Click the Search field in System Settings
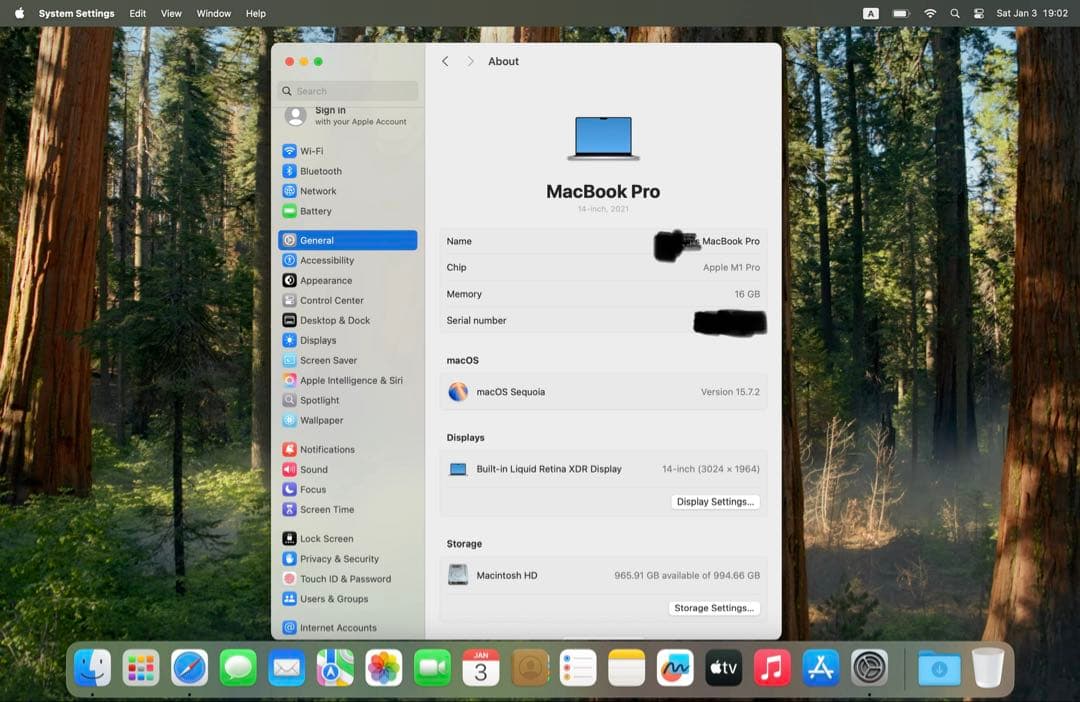Screen dimensions: 1080x702 [347, 91]
